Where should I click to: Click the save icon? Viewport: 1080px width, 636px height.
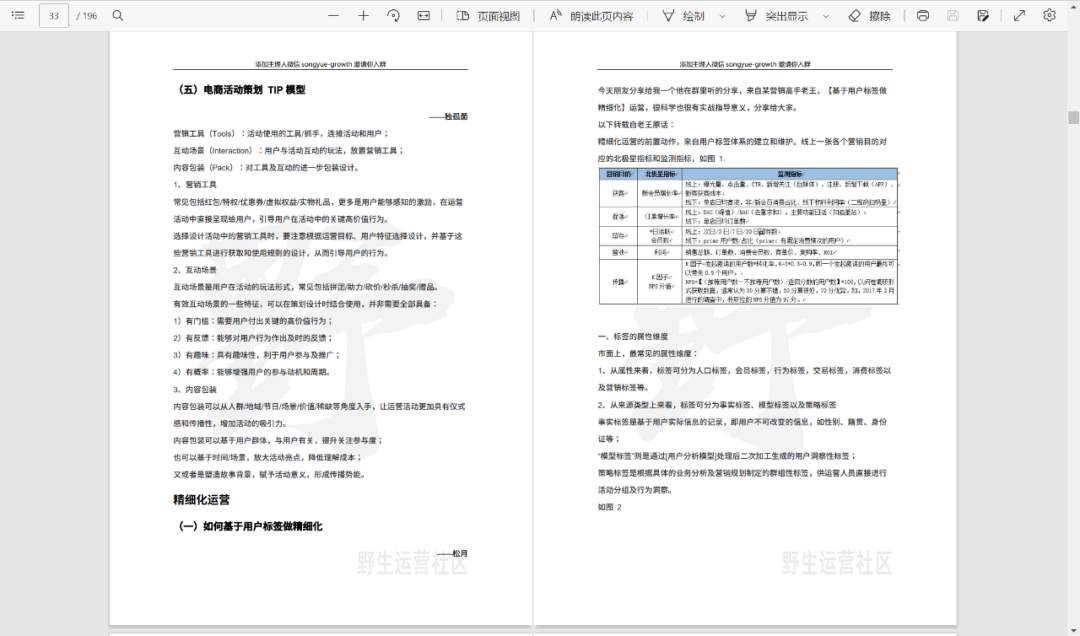[x=953, y=15]
